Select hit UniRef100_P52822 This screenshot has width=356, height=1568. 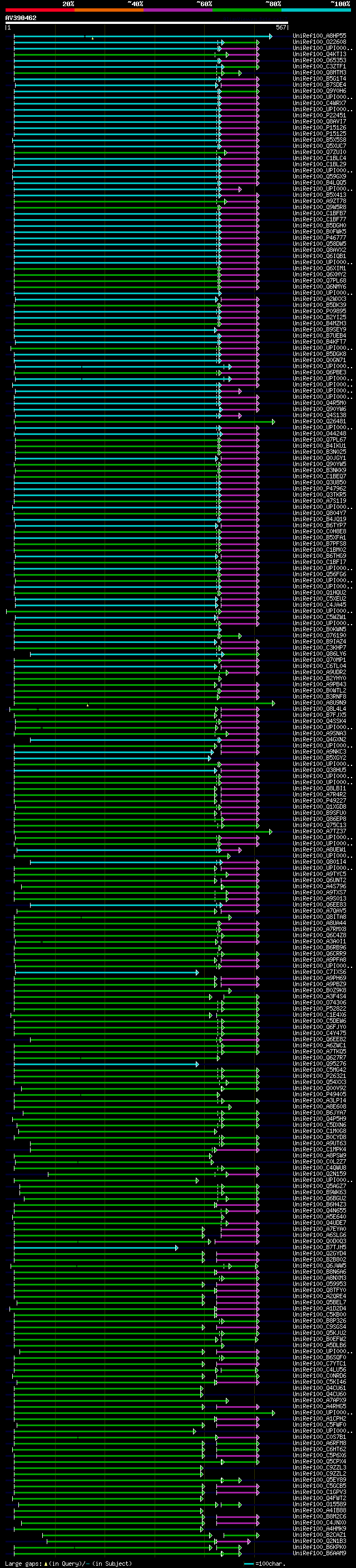319,1008
